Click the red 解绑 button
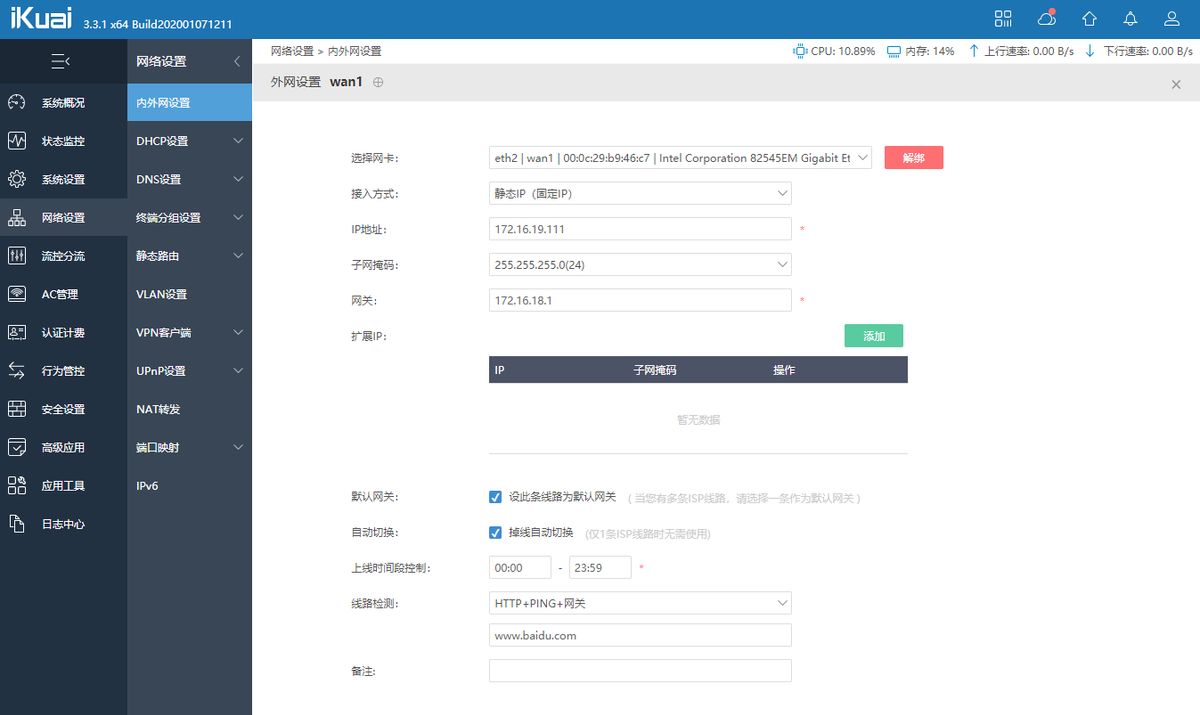Image resolution: width=1200 pixels, height=715 pixels. [914, 158]
